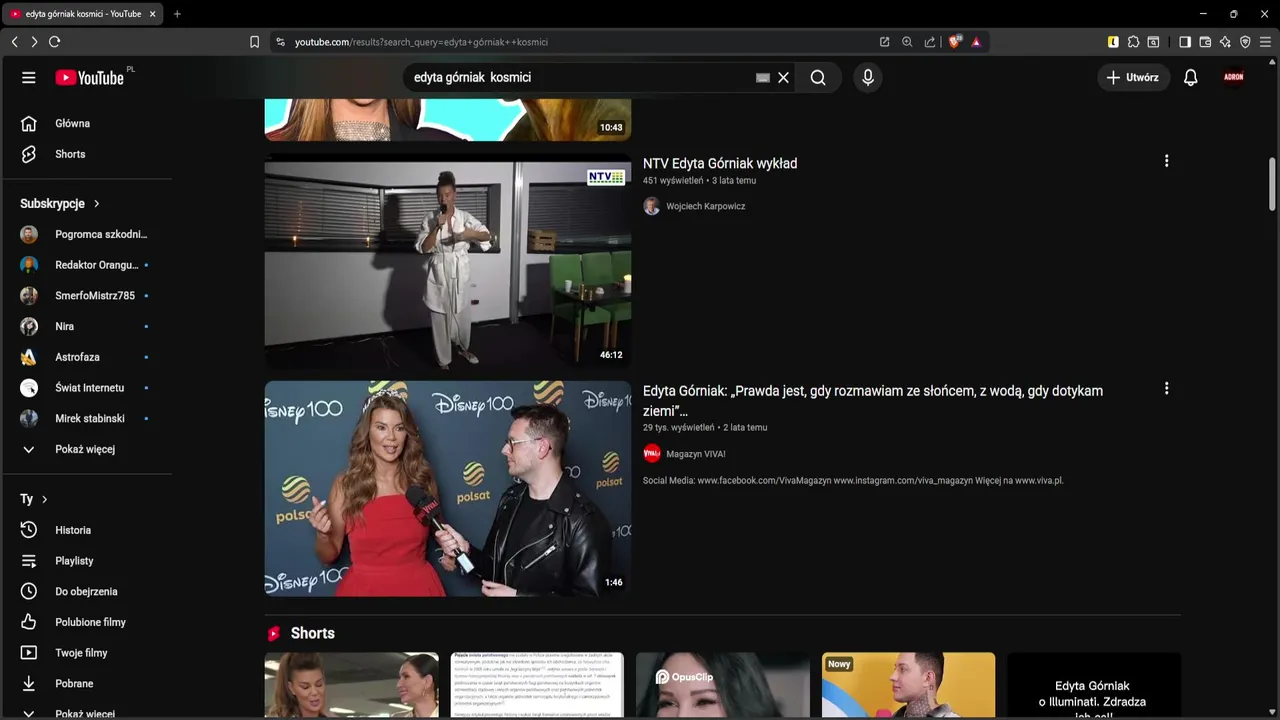Open the Disney100 interview thumbnail

(448, 489)
